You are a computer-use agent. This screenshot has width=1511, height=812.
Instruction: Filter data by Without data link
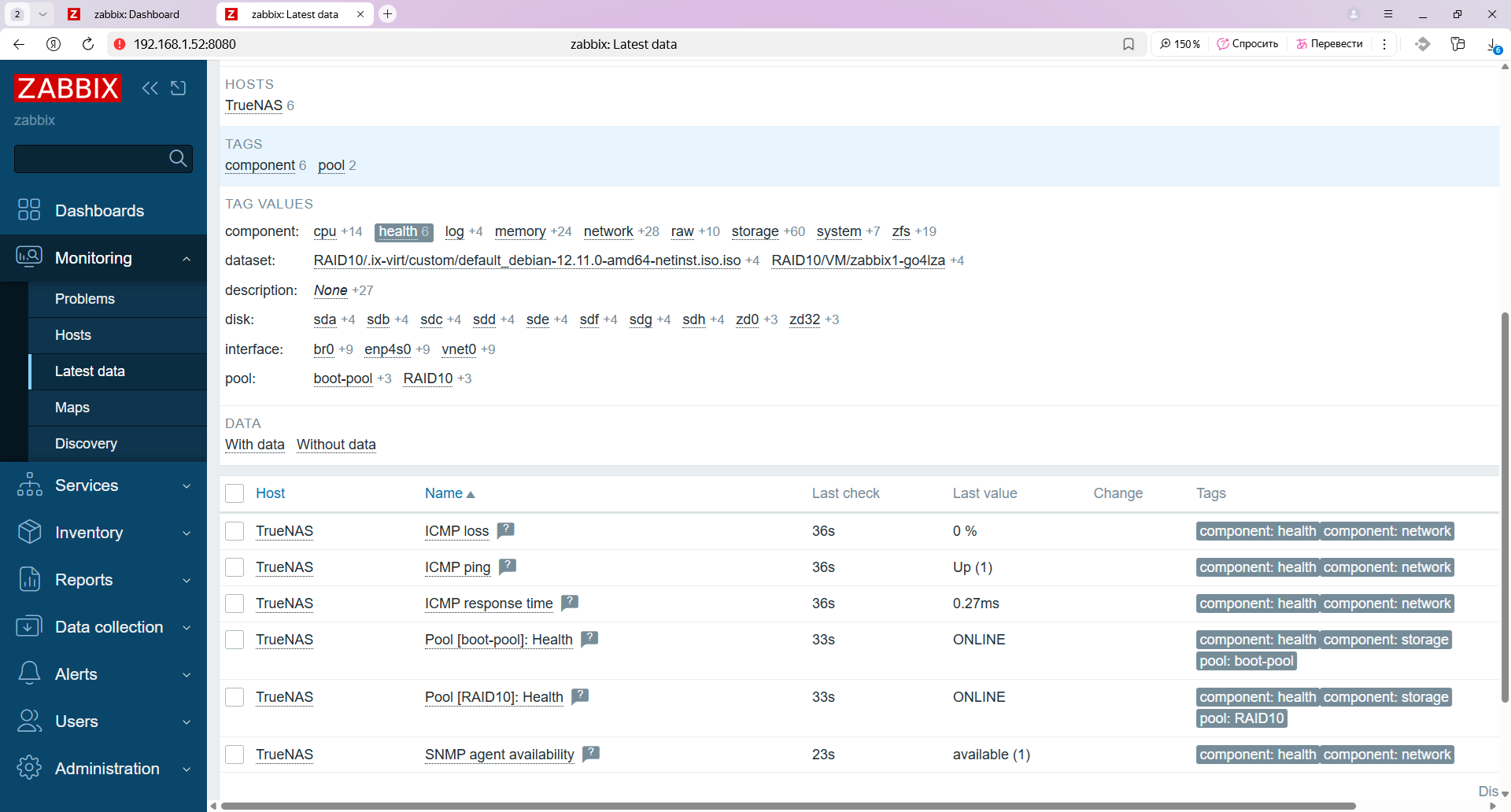tap(336, 445)
